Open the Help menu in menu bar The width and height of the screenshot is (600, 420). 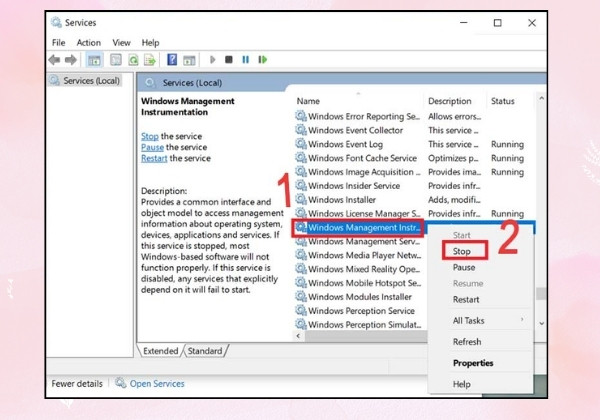(x=150, y=42)
